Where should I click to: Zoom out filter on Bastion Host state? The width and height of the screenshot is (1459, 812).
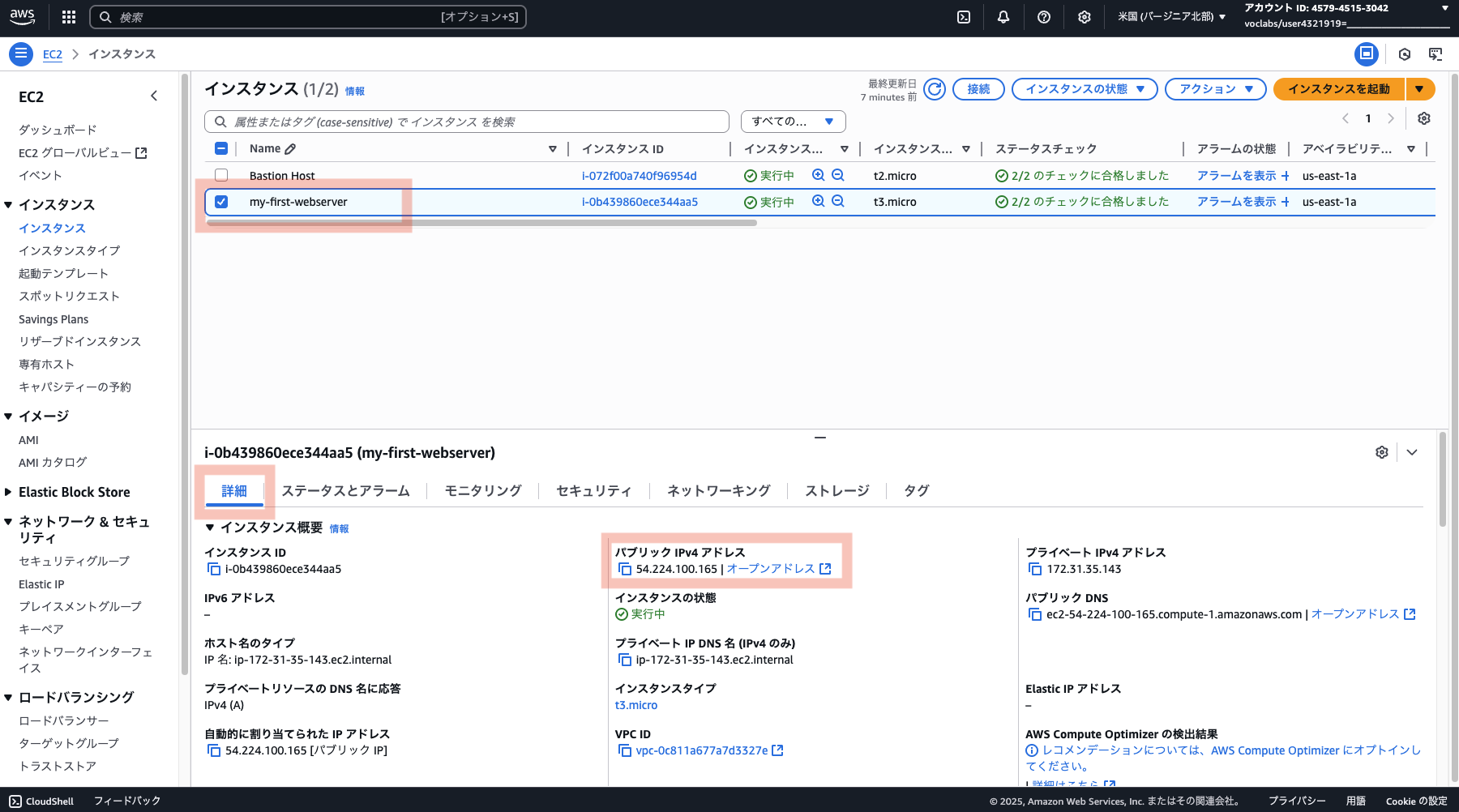838,175
